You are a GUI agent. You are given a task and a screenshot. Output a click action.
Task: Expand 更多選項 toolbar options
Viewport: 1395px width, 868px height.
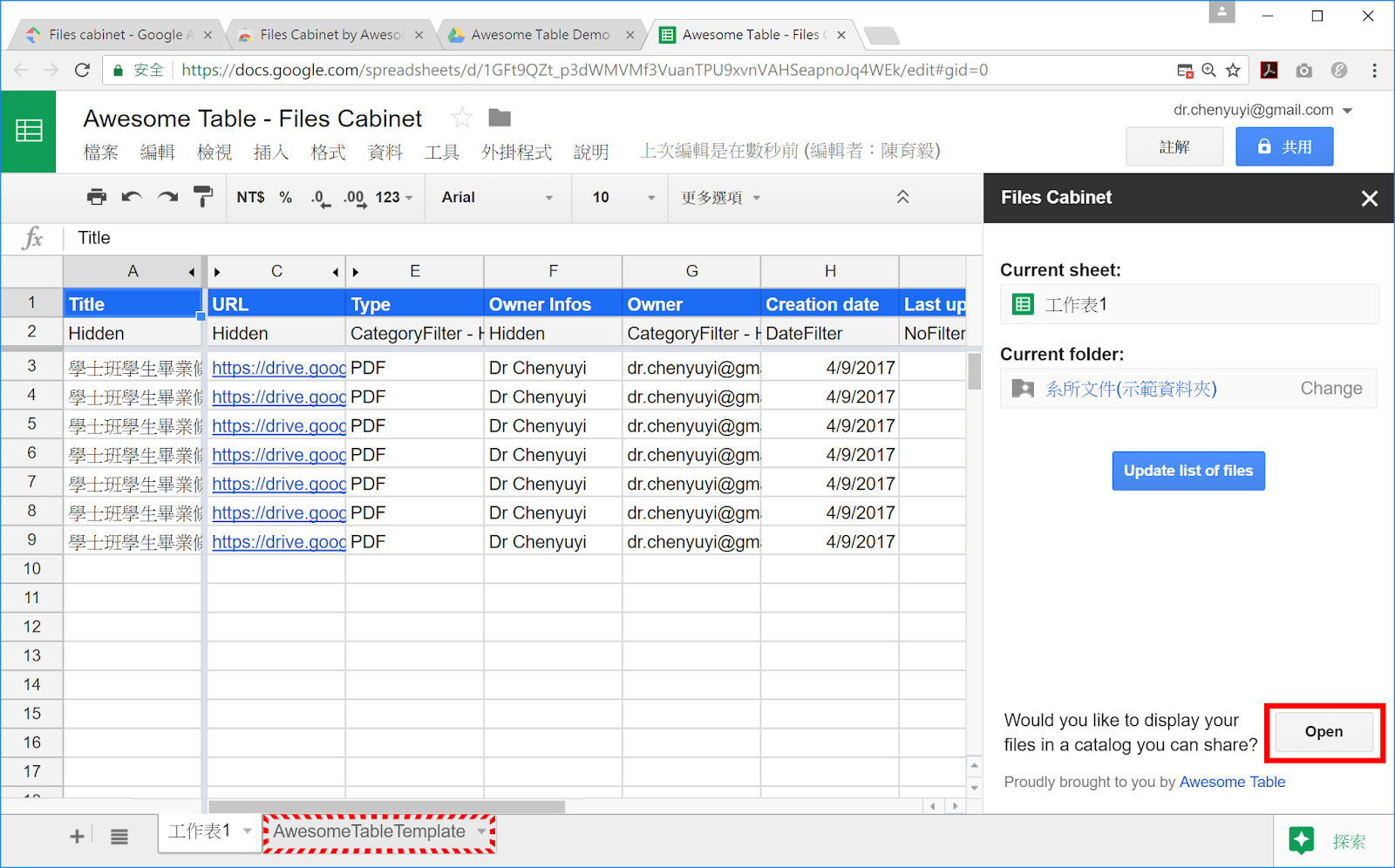(720, 198)
